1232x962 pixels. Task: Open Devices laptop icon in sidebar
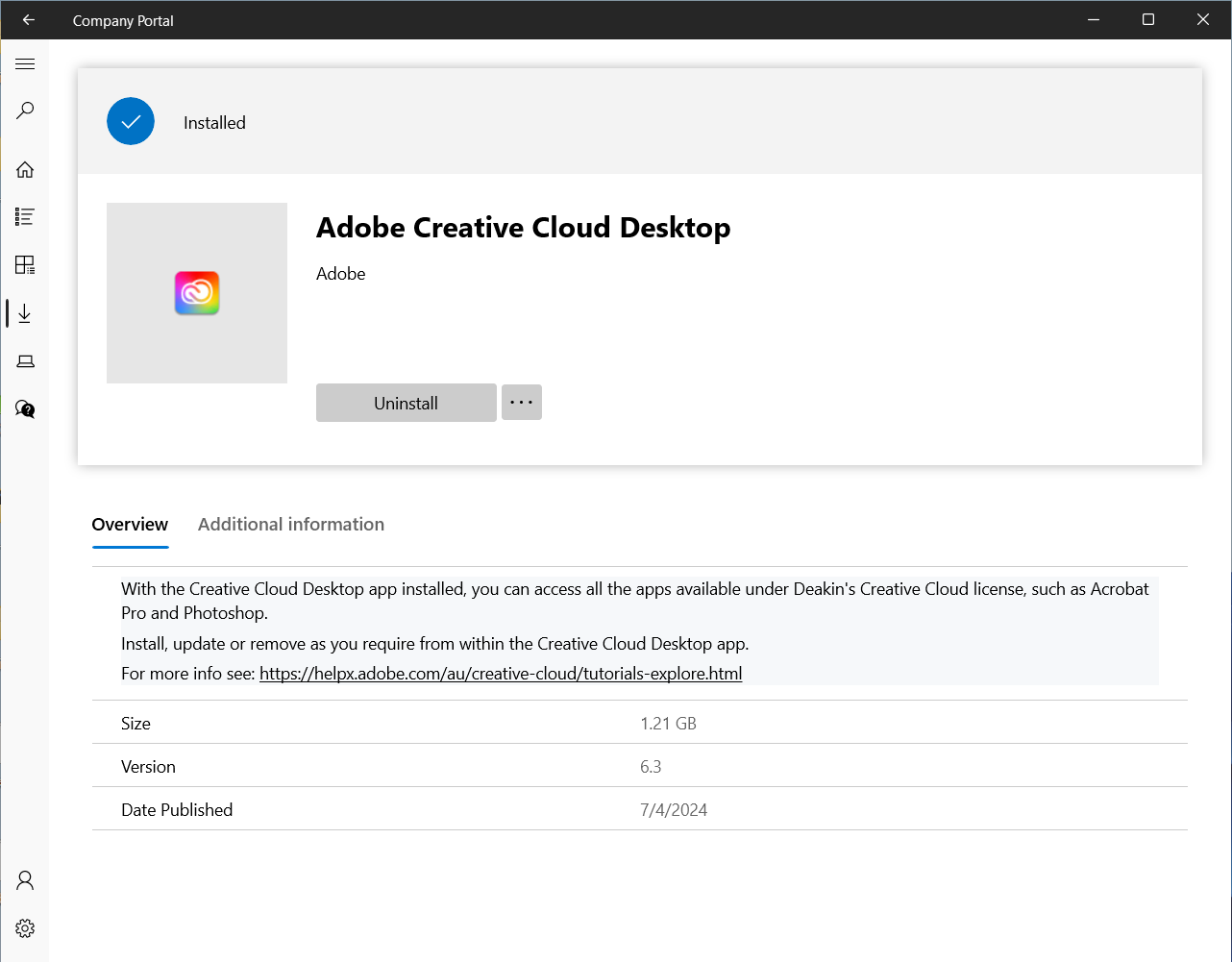click(25, 361)
